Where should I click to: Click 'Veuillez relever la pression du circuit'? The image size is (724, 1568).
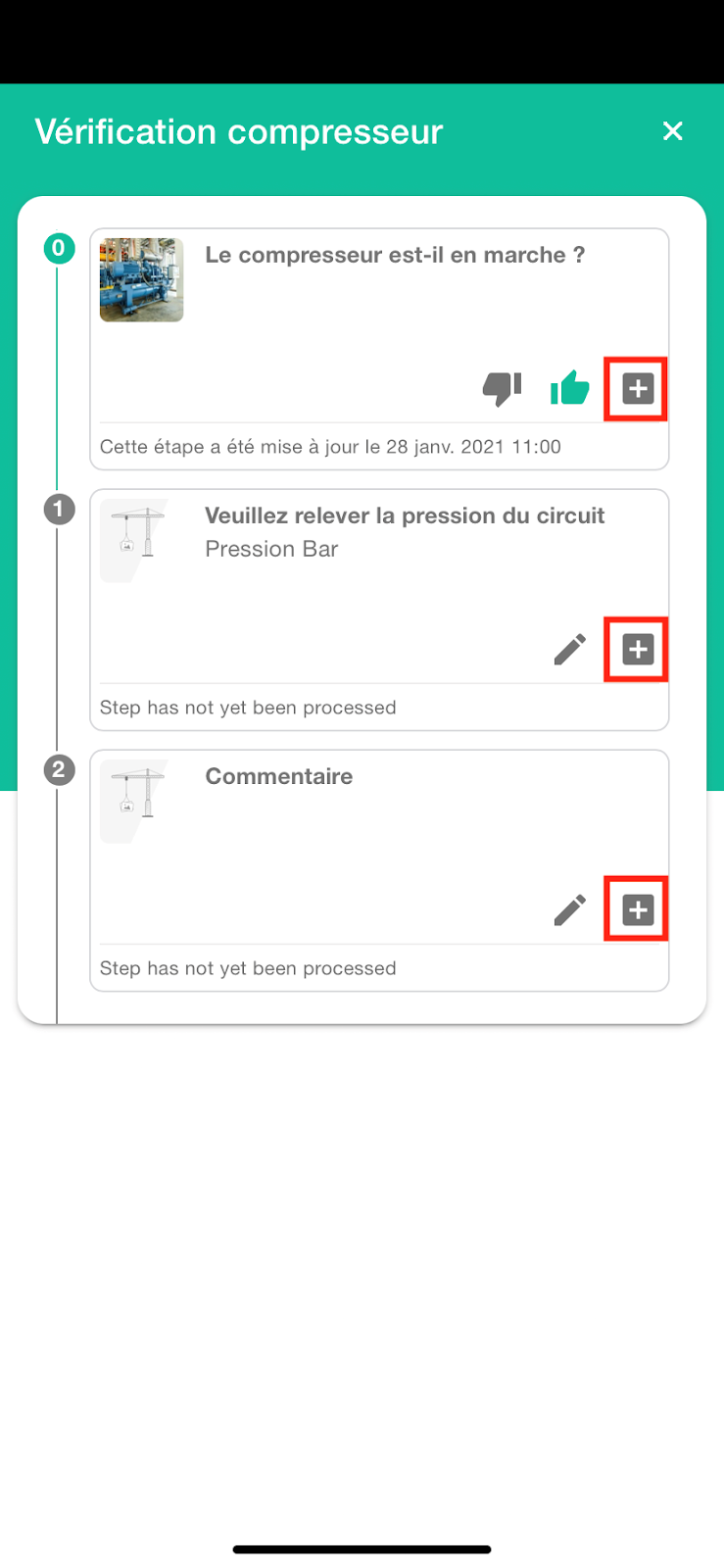point(405,514)
